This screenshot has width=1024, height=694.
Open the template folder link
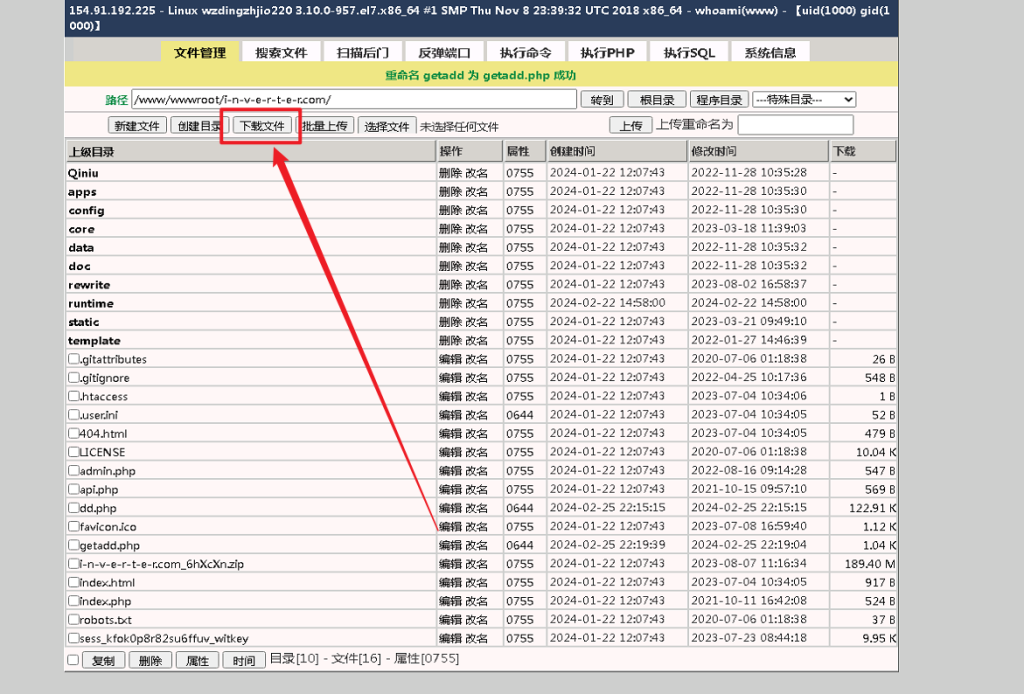point(94,341)
